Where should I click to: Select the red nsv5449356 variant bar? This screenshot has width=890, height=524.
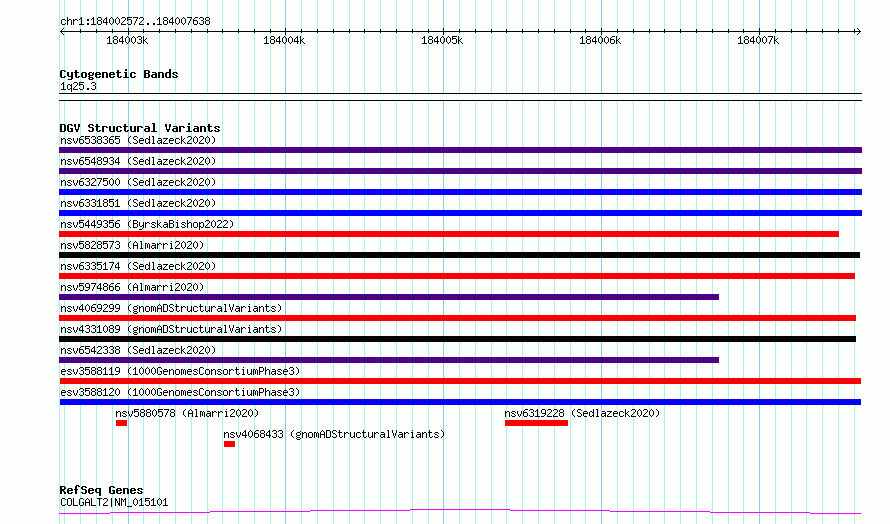click(449, 234)
